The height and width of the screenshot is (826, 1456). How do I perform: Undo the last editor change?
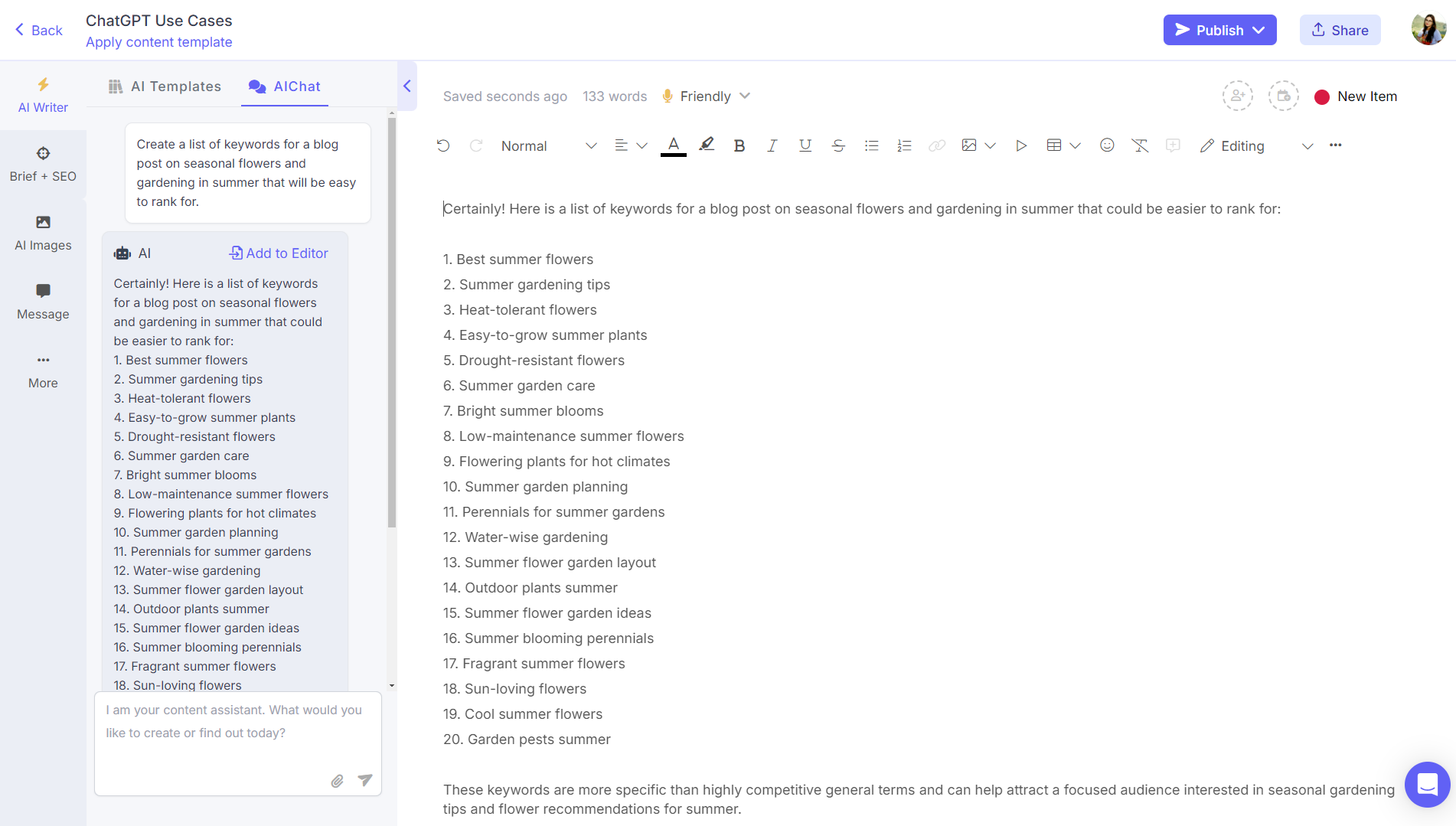pyautogui.click(x=443, y=145)
